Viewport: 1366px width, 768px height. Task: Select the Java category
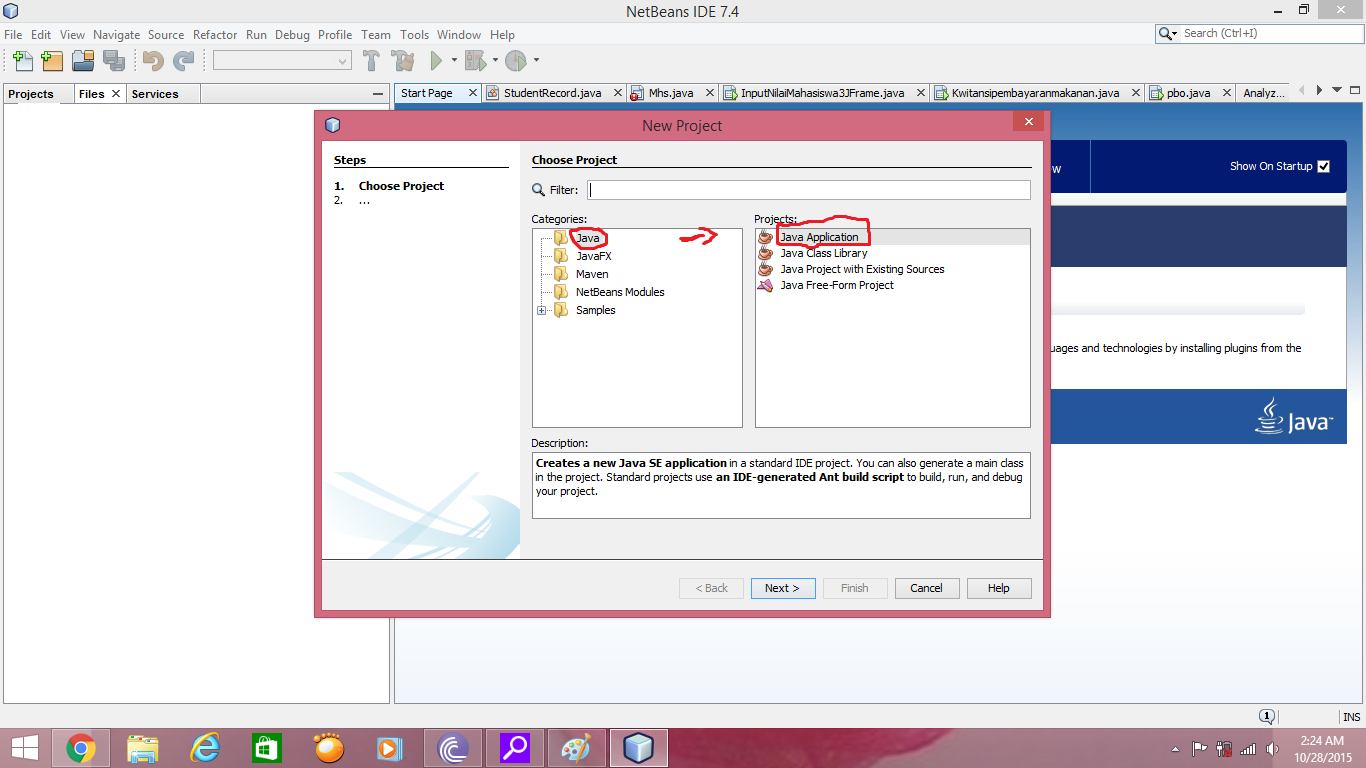tap(587, 238)
